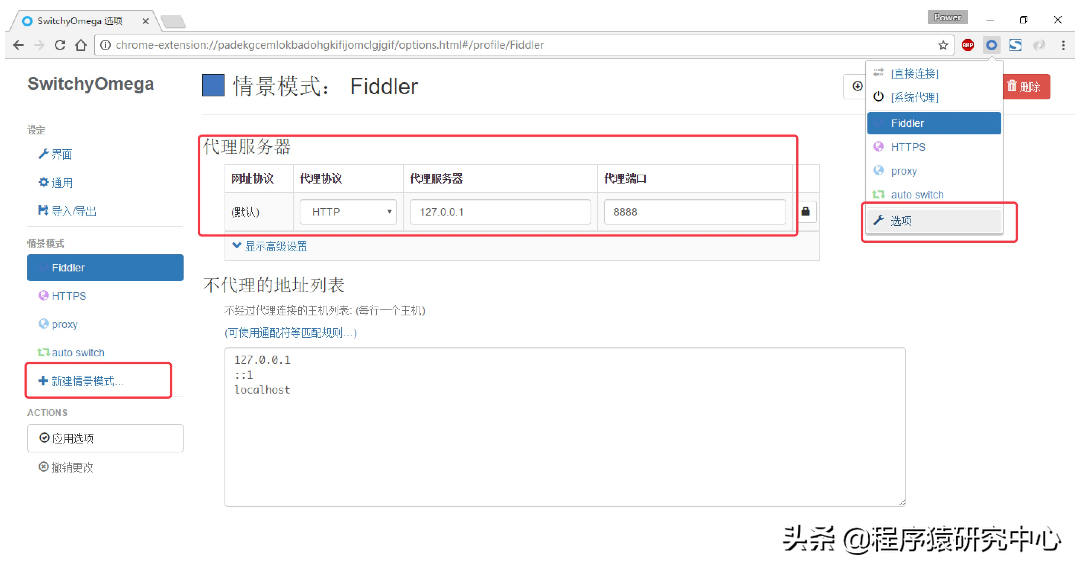Viewport: 1079px width, 570px height.
Task: Select HTTPS profile in sidebar
Action: [63, 296]
